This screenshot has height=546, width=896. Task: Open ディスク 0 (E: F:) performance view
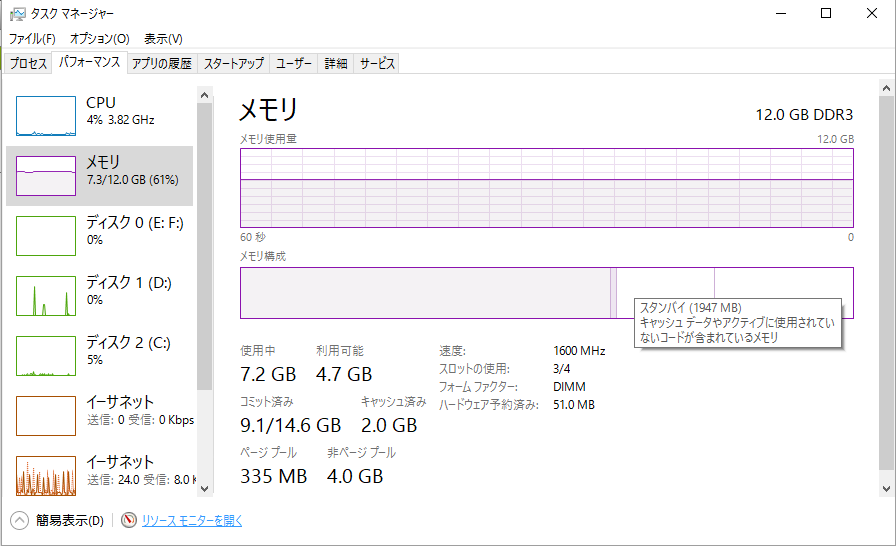pyautogui.click(x=100, y=235)
